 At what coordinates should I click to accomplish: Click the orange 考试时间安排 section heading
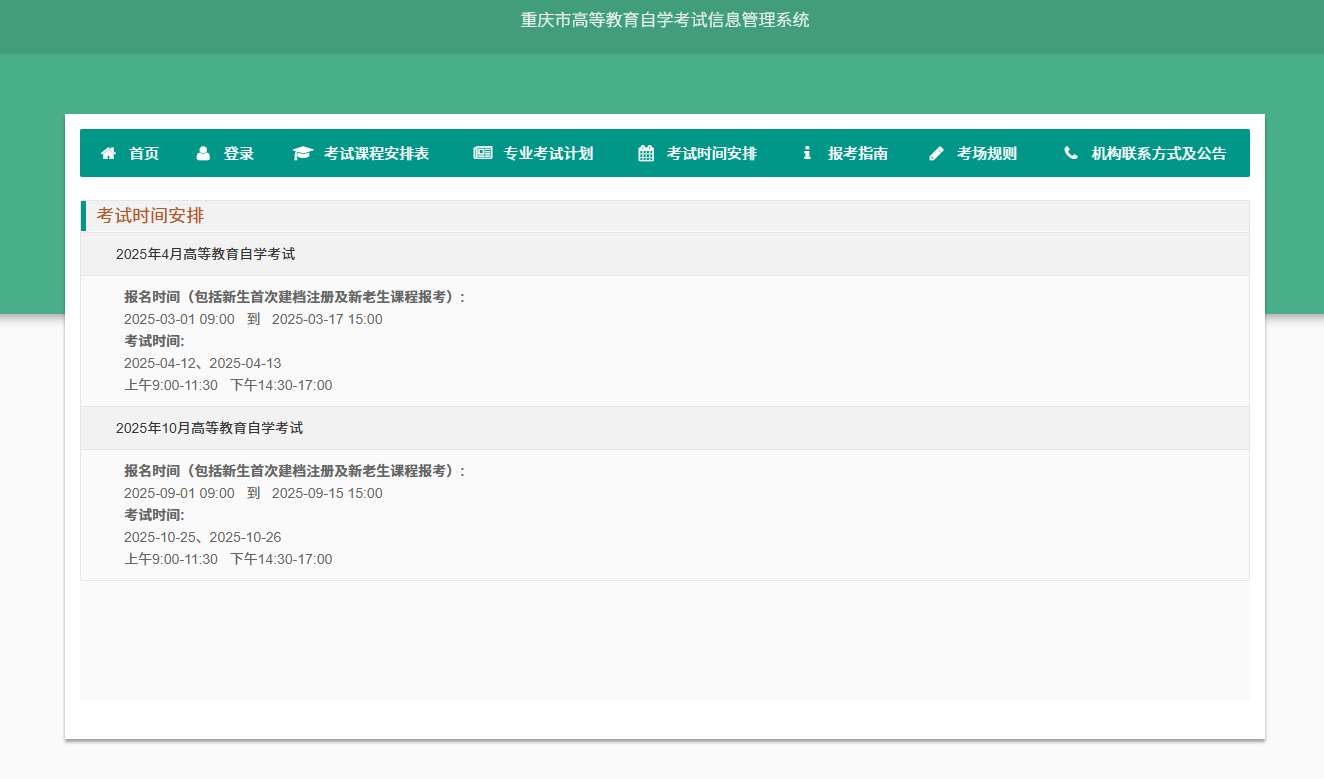pyautogui.click(x=150, y=216)
